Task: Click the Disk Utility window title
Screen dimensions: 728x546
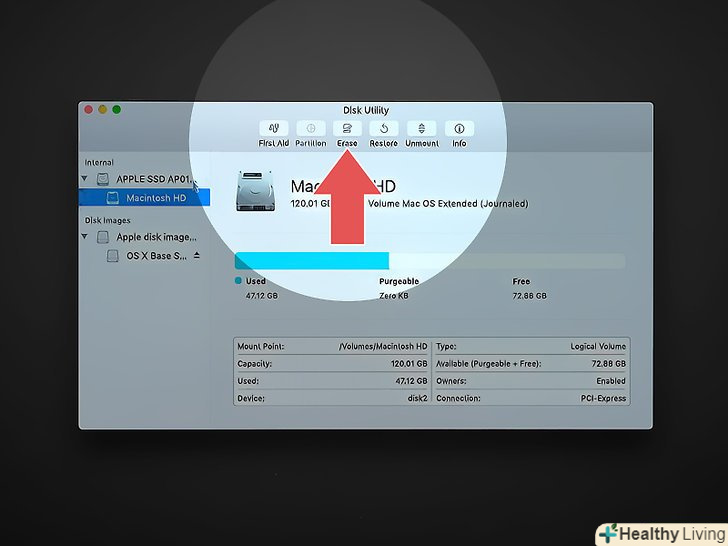Action: point(366,110)
